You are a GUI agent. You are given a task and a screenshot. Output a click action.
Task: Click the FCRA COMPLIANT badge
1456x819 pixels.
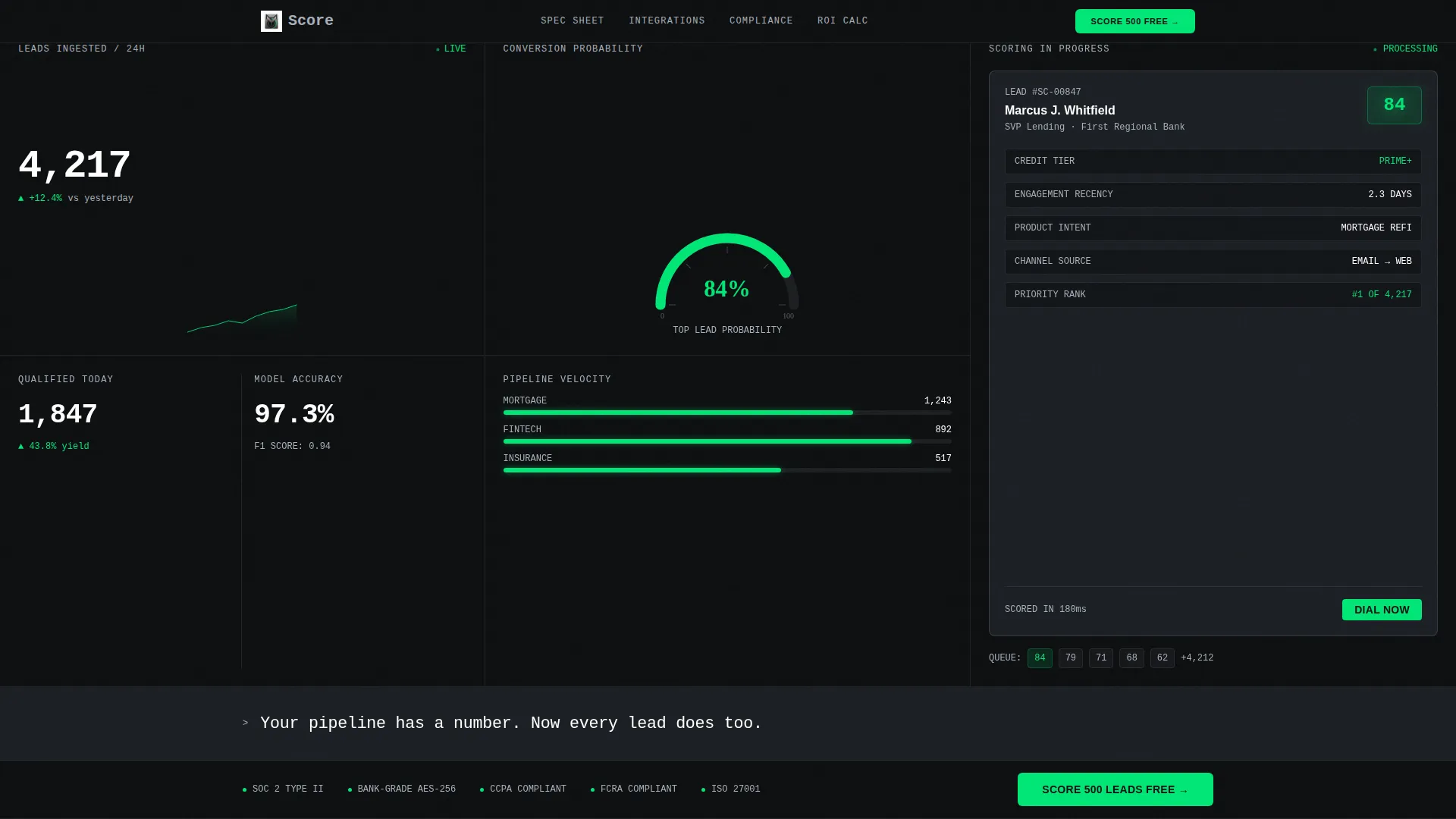click(634, 789)
